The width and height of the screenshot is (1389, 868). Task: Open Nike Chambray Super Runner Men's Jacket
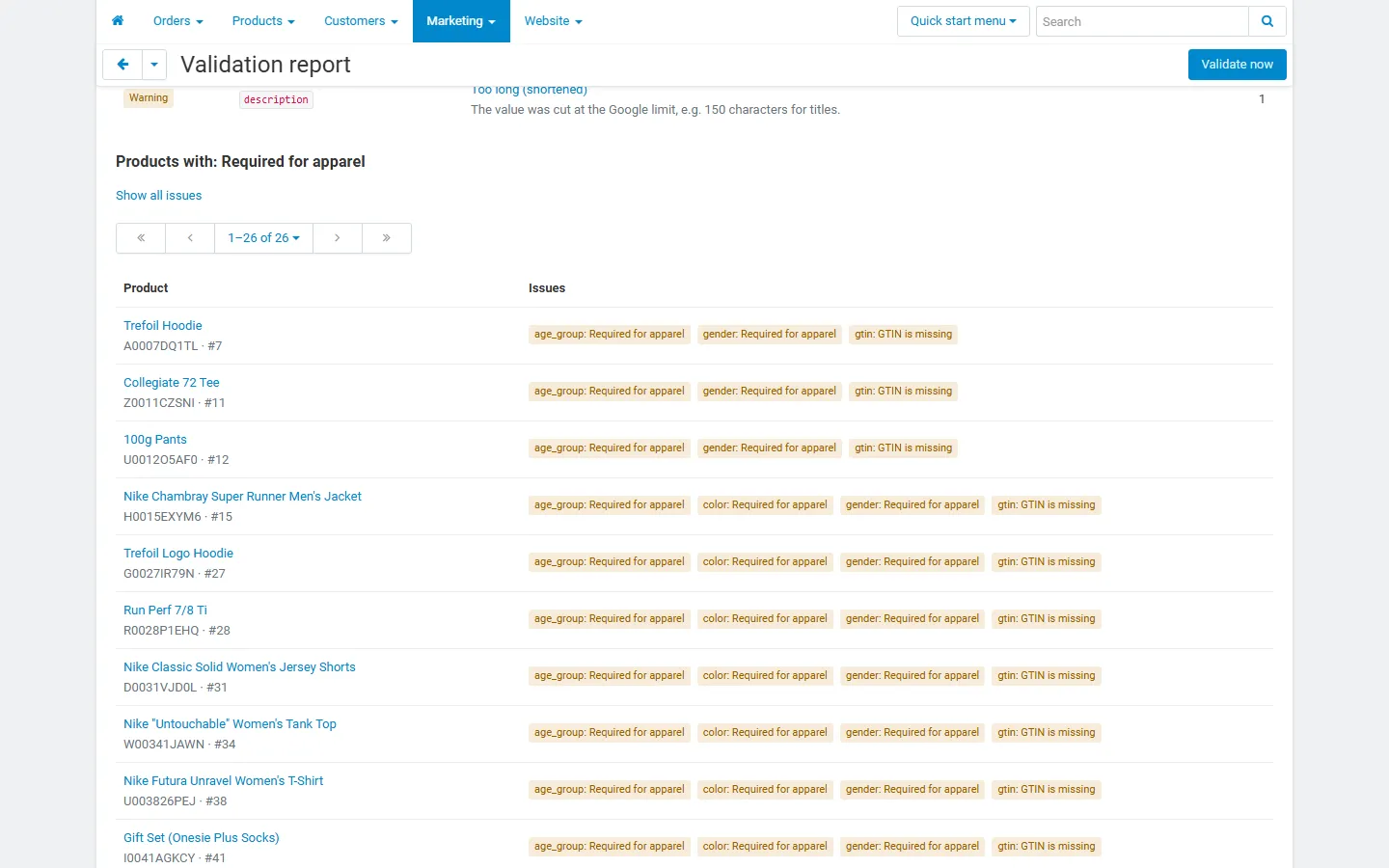(243, 497)
